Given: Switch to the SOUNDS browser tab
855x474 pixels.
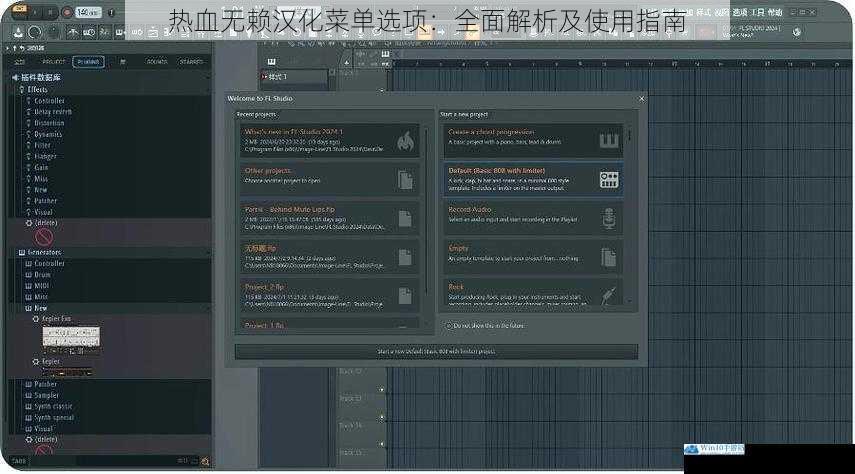Looking at the screenshot, I should click(x=157, y=62).
